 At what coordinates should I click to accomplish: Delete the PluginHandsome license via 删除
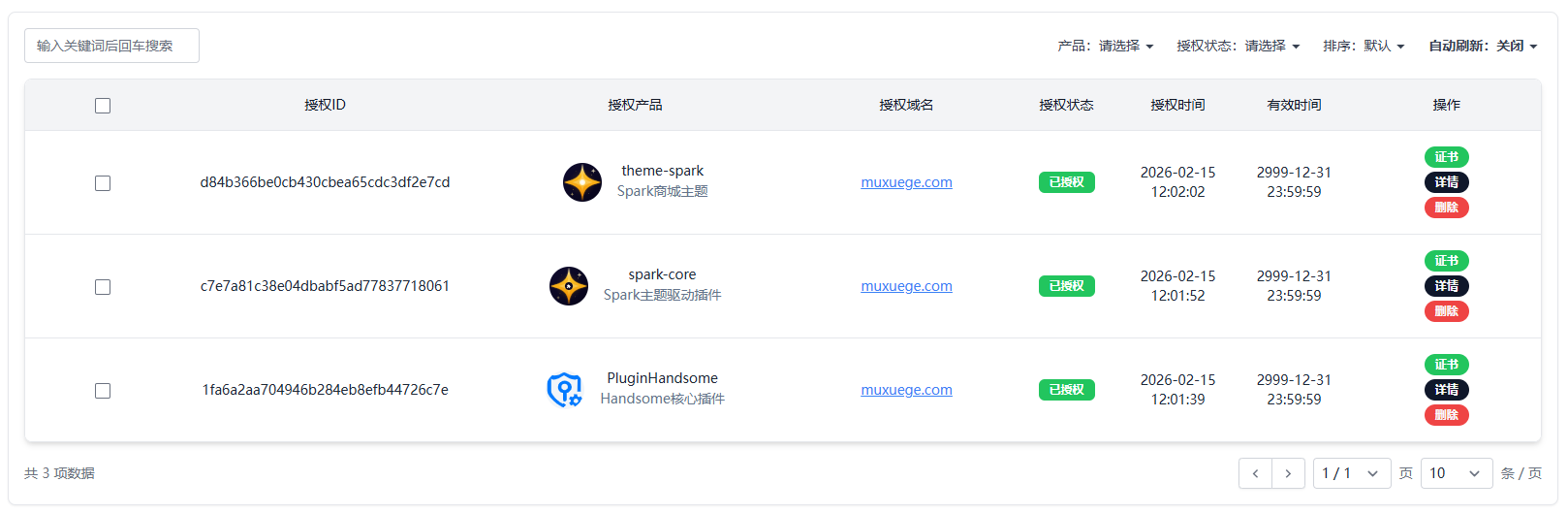[x=1446, y=415]
